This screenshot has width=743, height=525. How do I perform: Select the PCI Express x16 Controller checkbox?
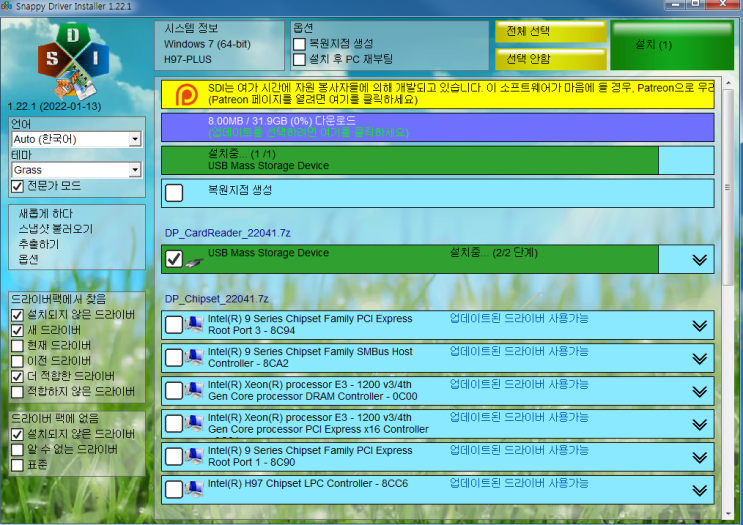pyautogui.click(x=174, y=424)
